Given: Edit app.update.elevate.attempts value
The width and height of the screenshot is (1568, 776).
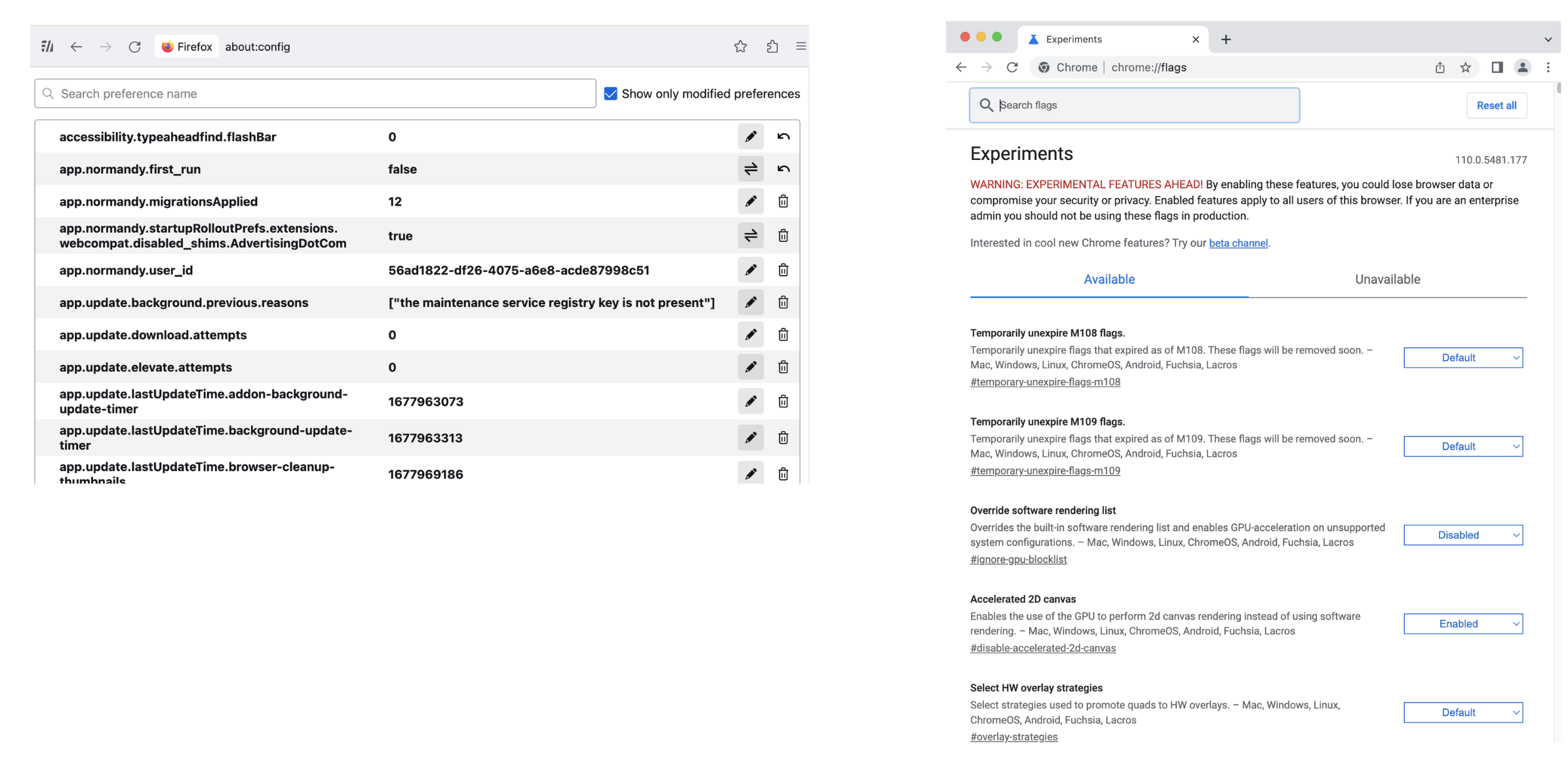Looking at the screenshot, I should tap(751, 367).
